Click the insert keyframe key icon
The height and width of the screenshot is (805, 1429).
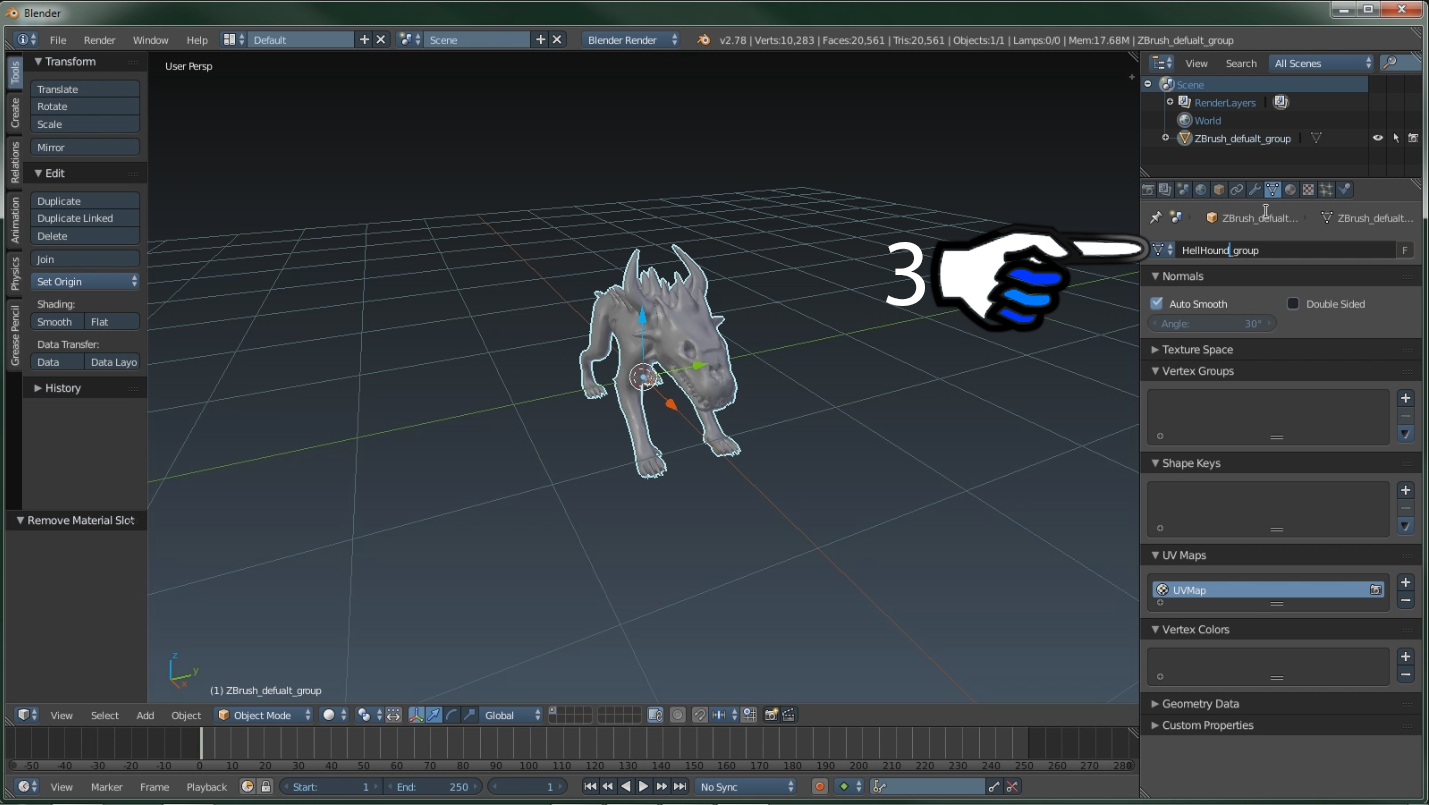pyautogui.click(x=994, y=787)
